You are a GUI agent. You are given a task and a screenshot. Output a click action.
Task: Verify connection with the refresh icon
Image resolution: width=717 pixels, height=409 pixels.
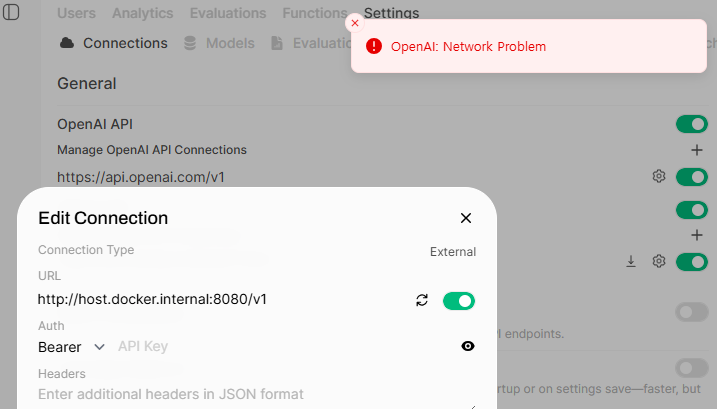422,300
